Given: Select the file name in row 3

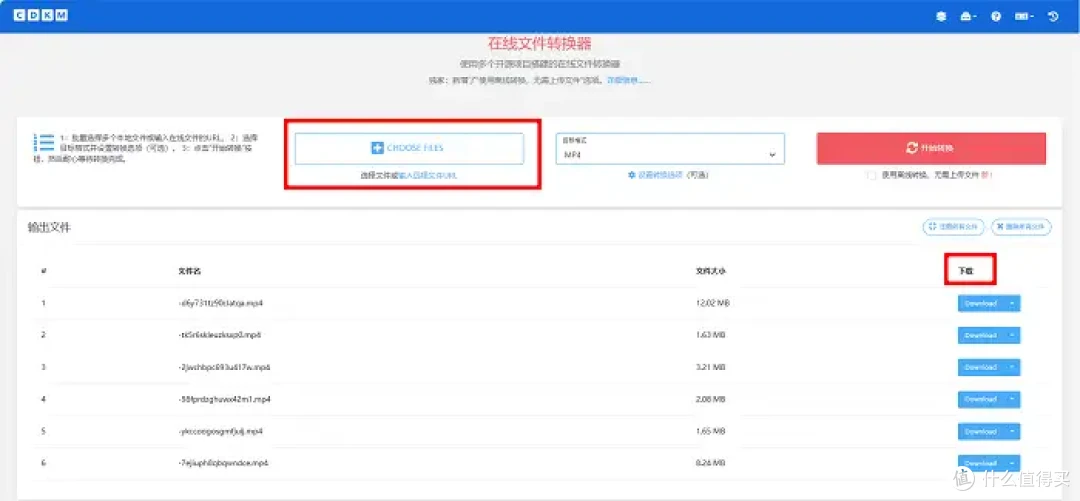Looking at the screenshot, I should pyautogui.click(x=224, y=367).
